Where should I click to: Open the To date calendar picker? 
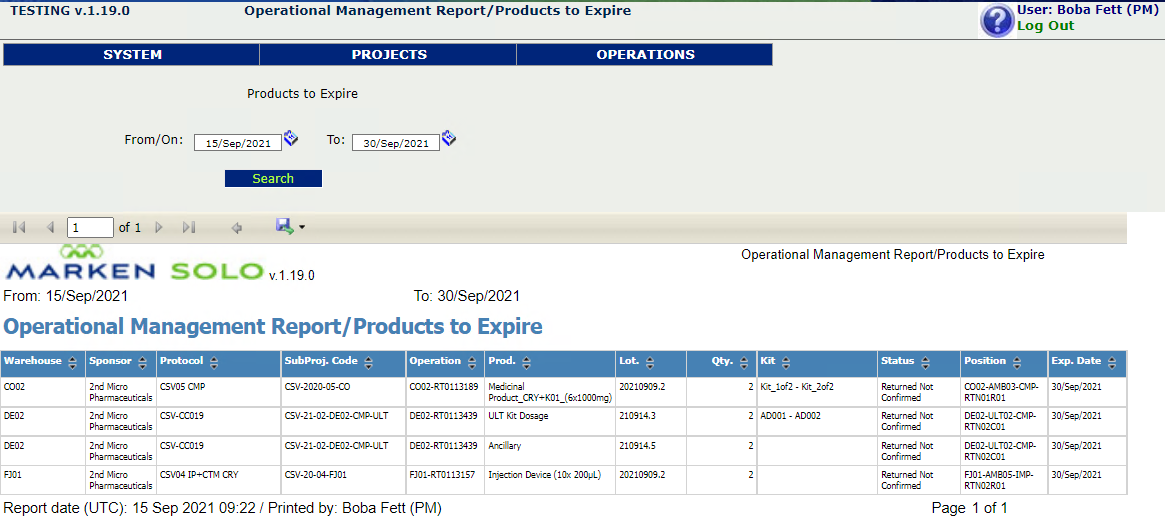pyautogui.click(x=449, y=138)
